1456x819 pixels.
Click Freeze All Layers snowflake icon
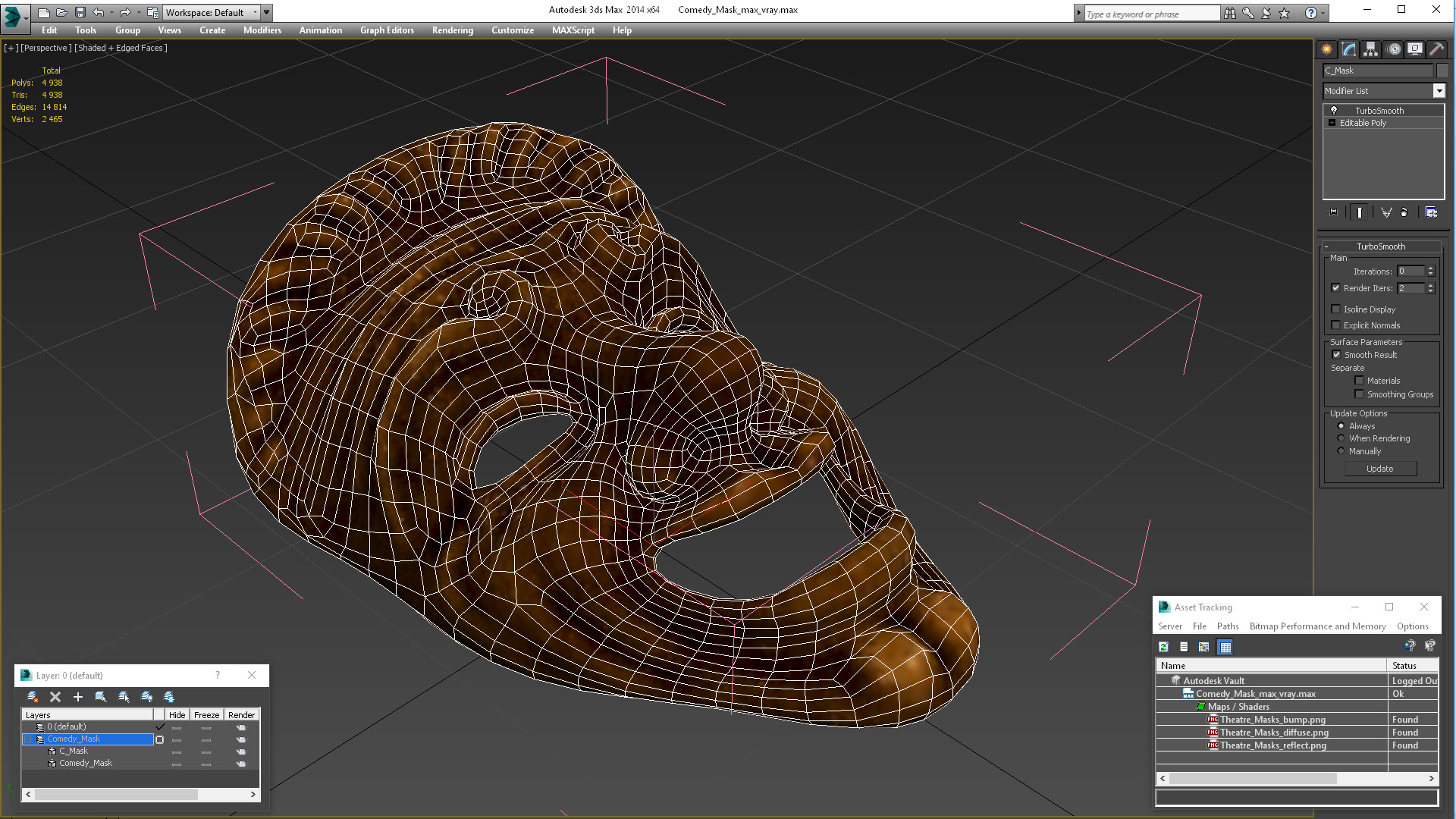pyautogui.click(x=169, y=697)
